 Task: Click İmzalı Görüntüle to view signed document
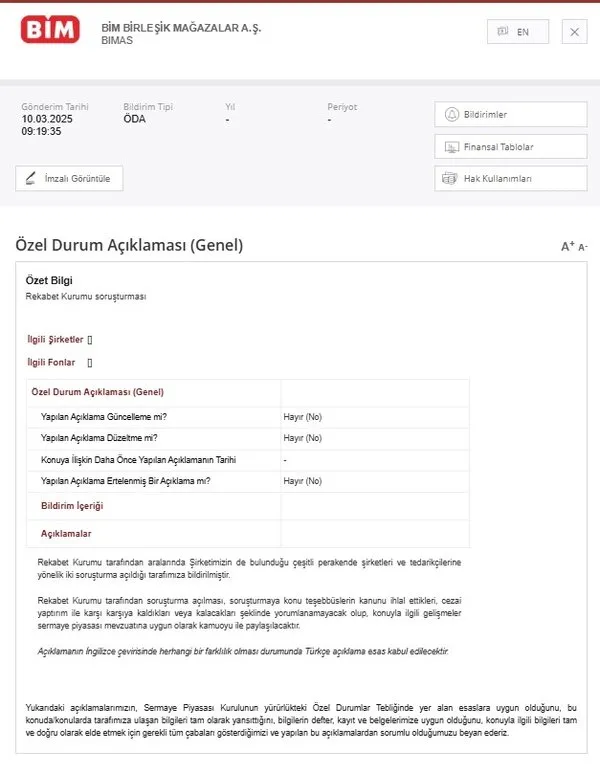[69, 179]
